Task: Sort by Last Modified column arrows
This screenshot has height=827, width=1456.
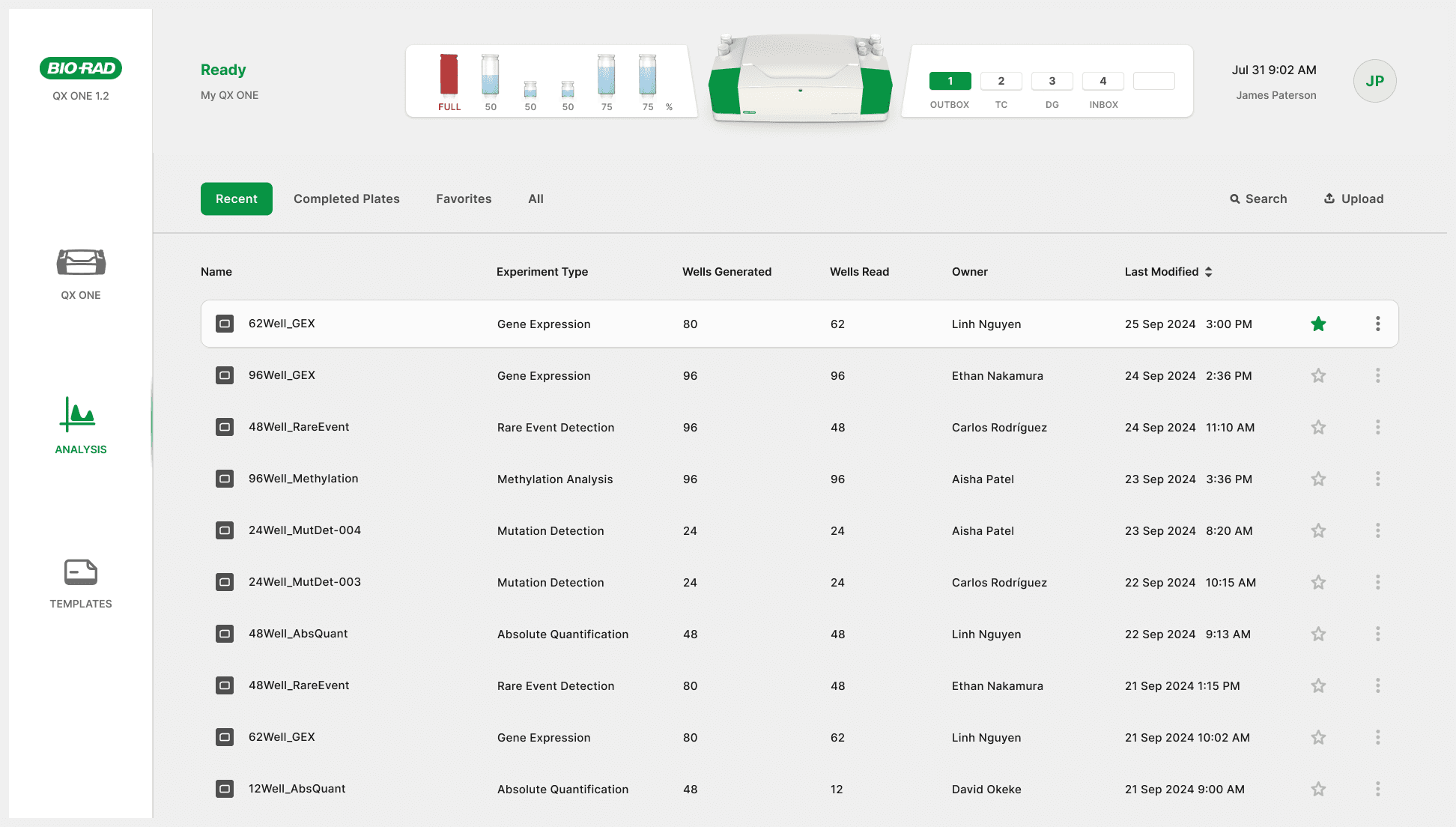Action: (1208, 272)
